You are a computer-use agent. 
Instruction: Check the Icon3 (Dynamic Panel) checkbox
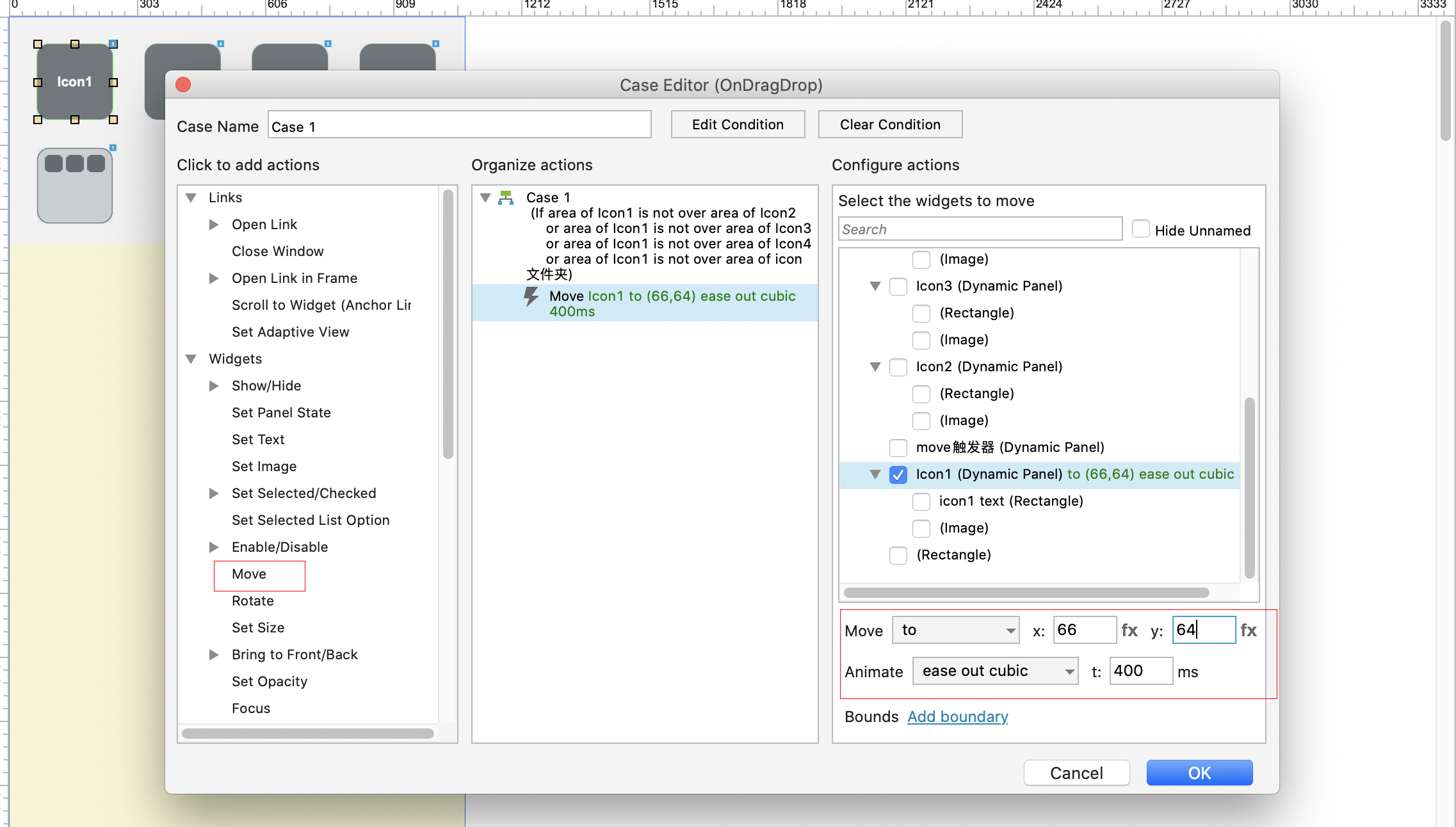click(x=898, y=286)
